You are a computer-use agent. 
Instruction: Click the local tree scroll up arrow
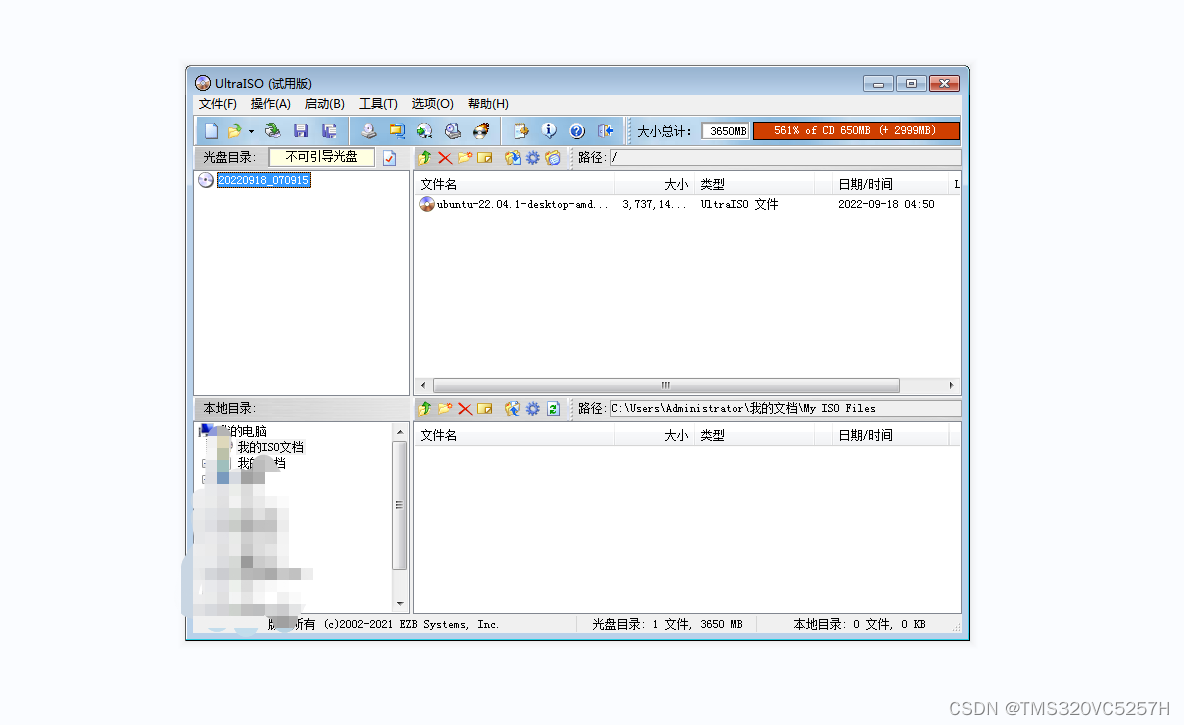coord(400,431)
